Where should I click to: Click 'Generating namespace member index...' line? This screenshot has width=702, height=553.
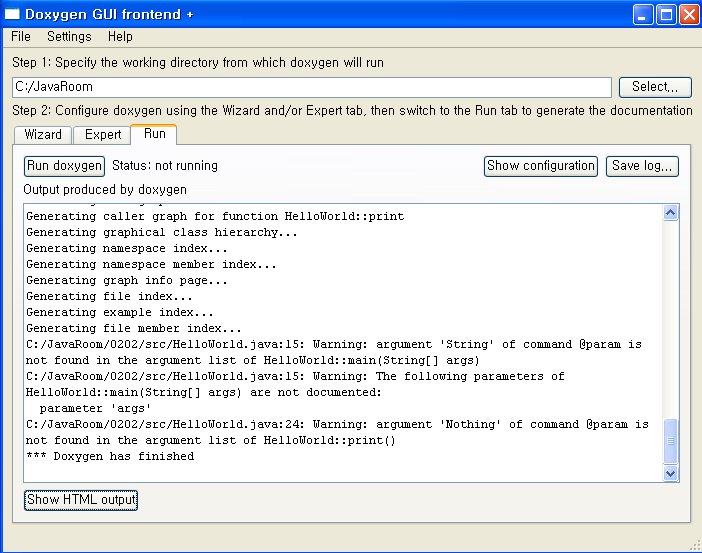tap(151, 265)
